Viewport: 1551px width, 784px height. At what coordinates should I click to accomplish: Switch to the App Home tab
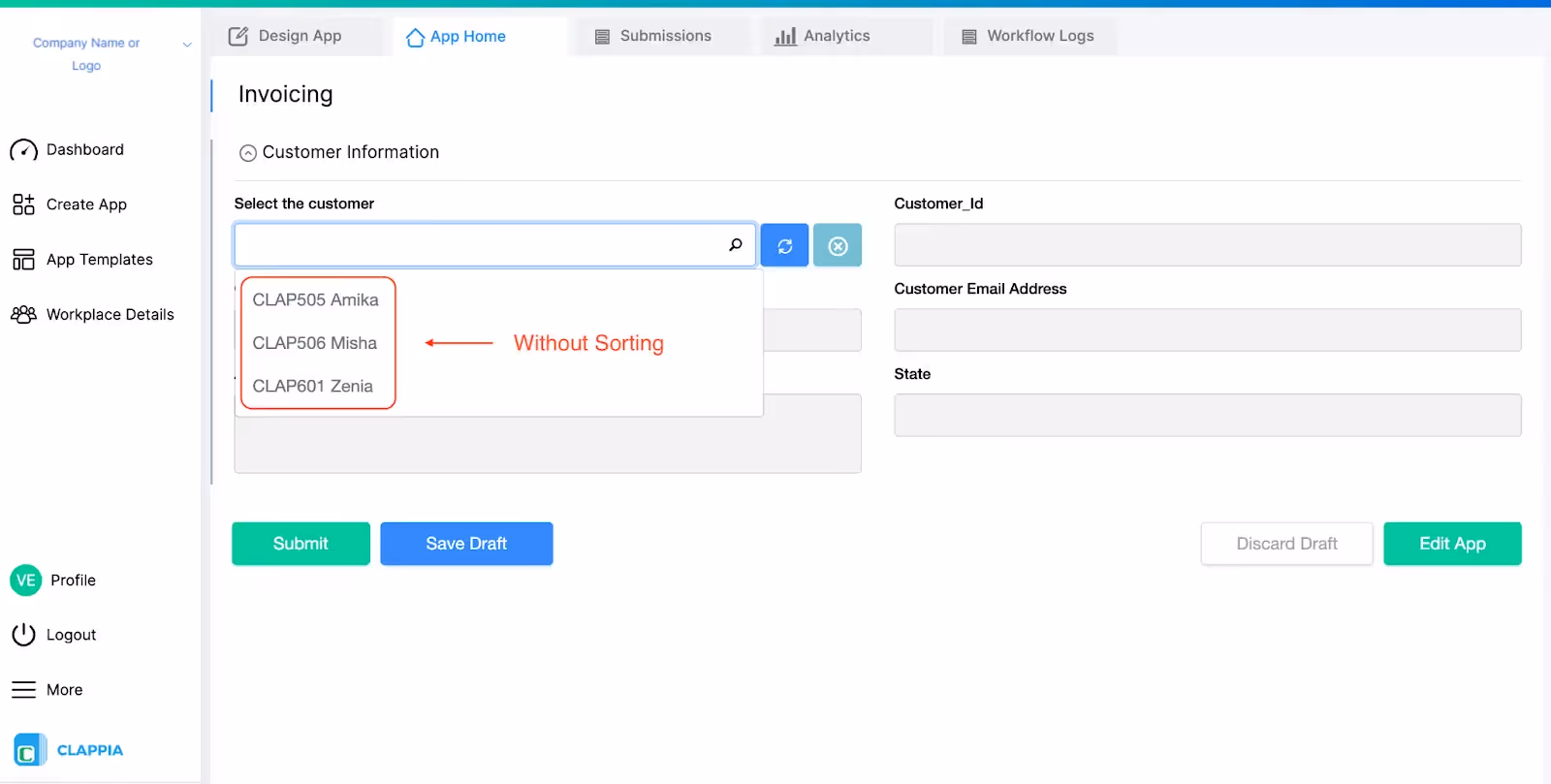coord(480,36)
